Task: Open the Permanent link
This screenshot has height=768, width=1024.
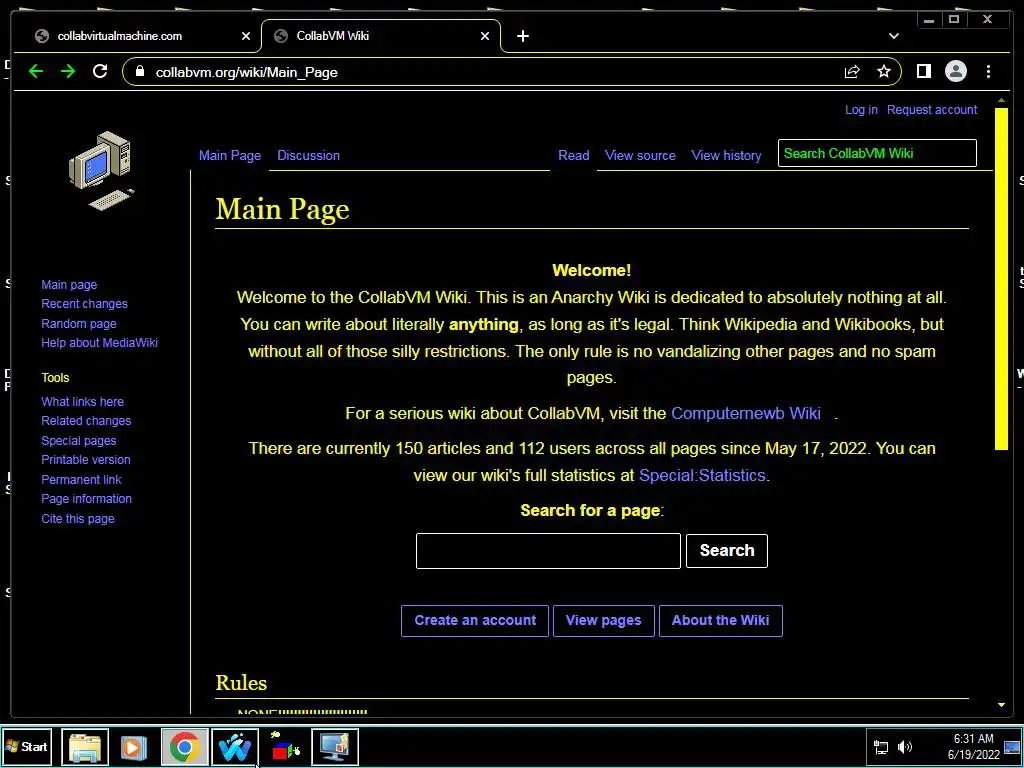Action: pyautogui.click(x=81, y=479)
